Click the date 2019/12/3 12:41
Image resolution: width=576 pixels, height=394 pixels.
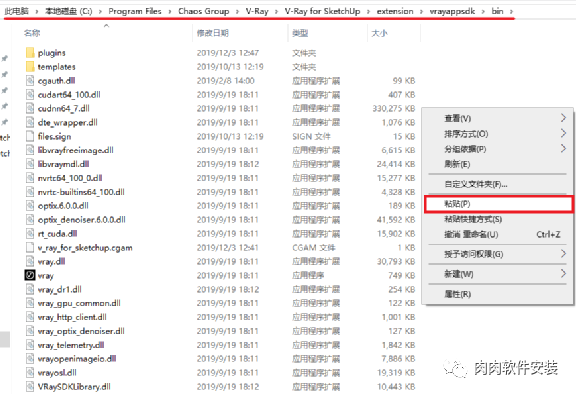coord(227,248)
